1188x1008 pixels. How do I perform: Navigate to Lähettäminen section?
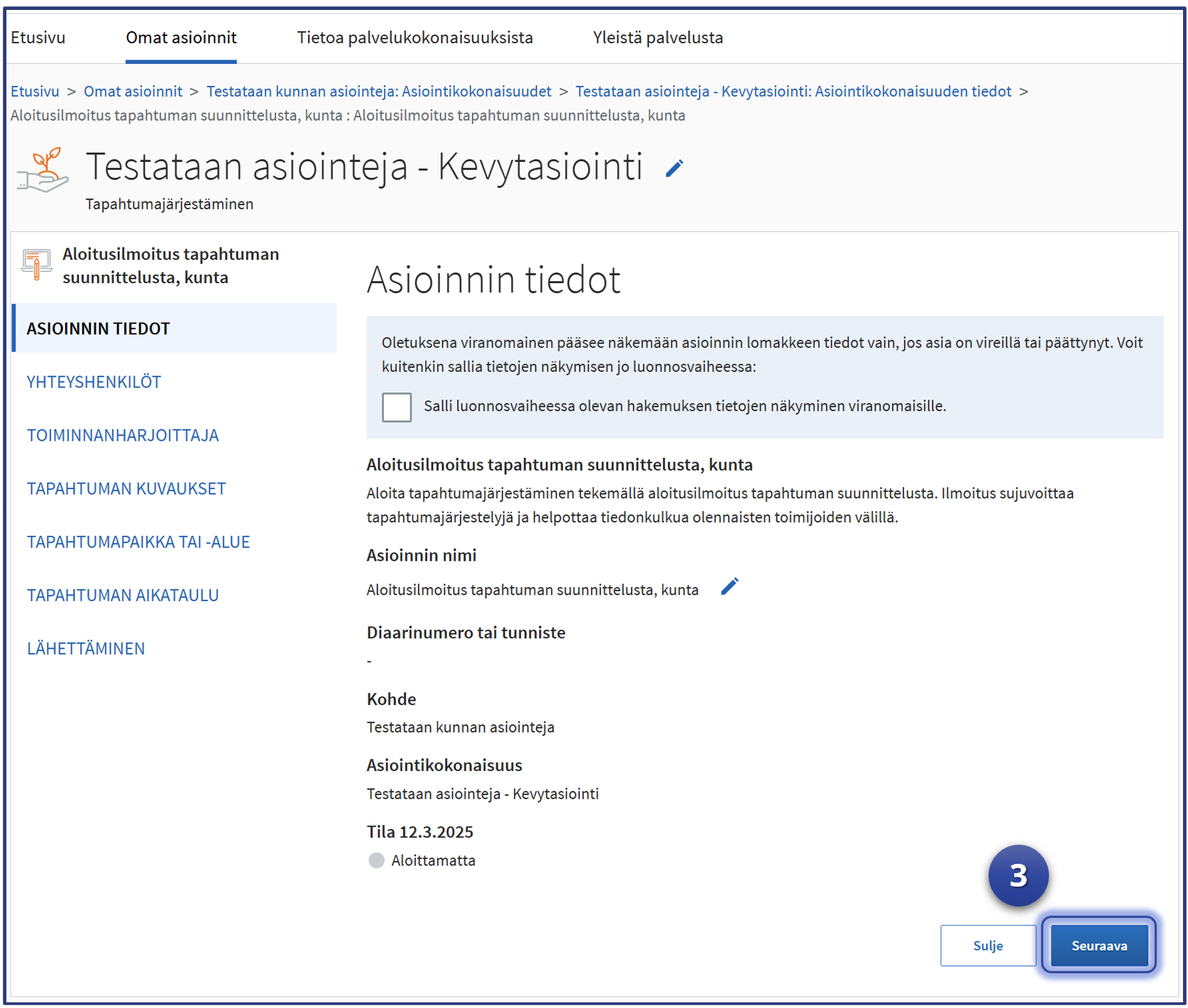(x=86, y=648)
